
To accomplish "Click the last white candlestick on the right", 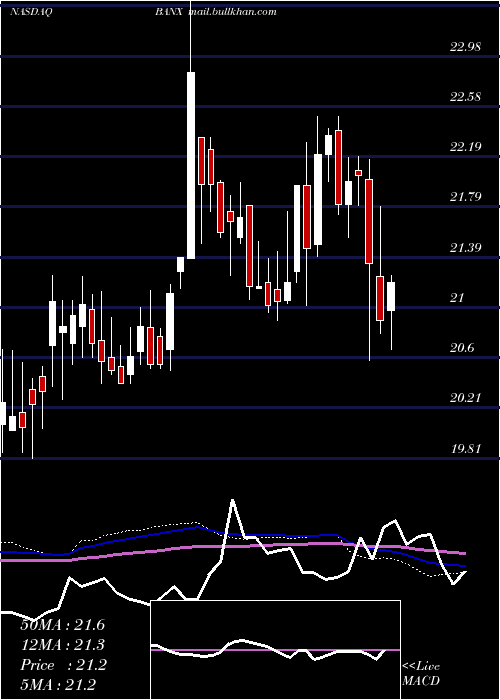I will pos(391,296).
